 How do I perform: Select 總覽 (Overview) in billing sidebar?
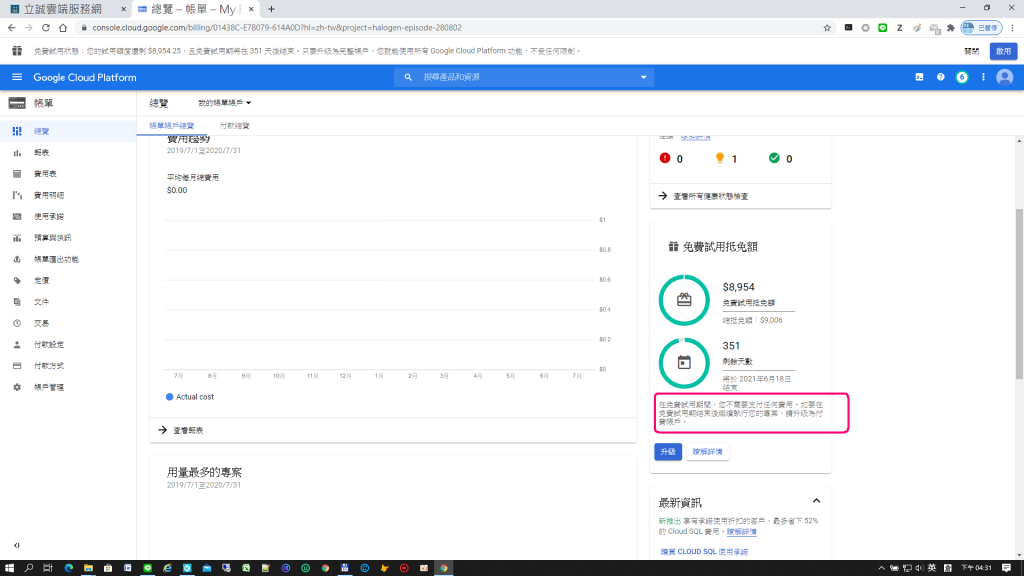tap(68, 131)
